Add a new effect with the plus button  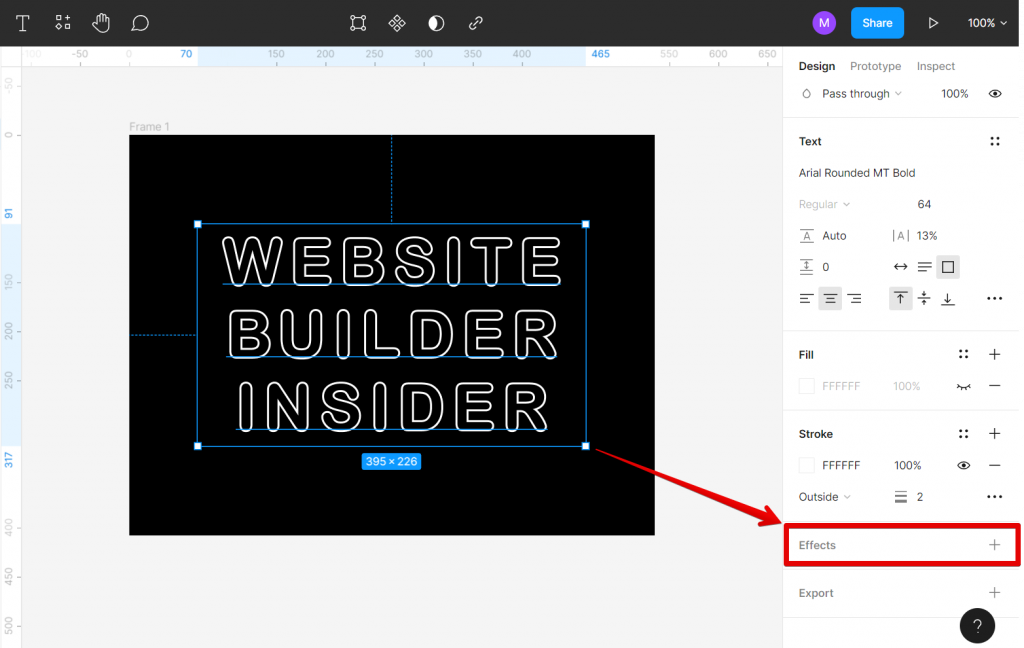point(994,544)
